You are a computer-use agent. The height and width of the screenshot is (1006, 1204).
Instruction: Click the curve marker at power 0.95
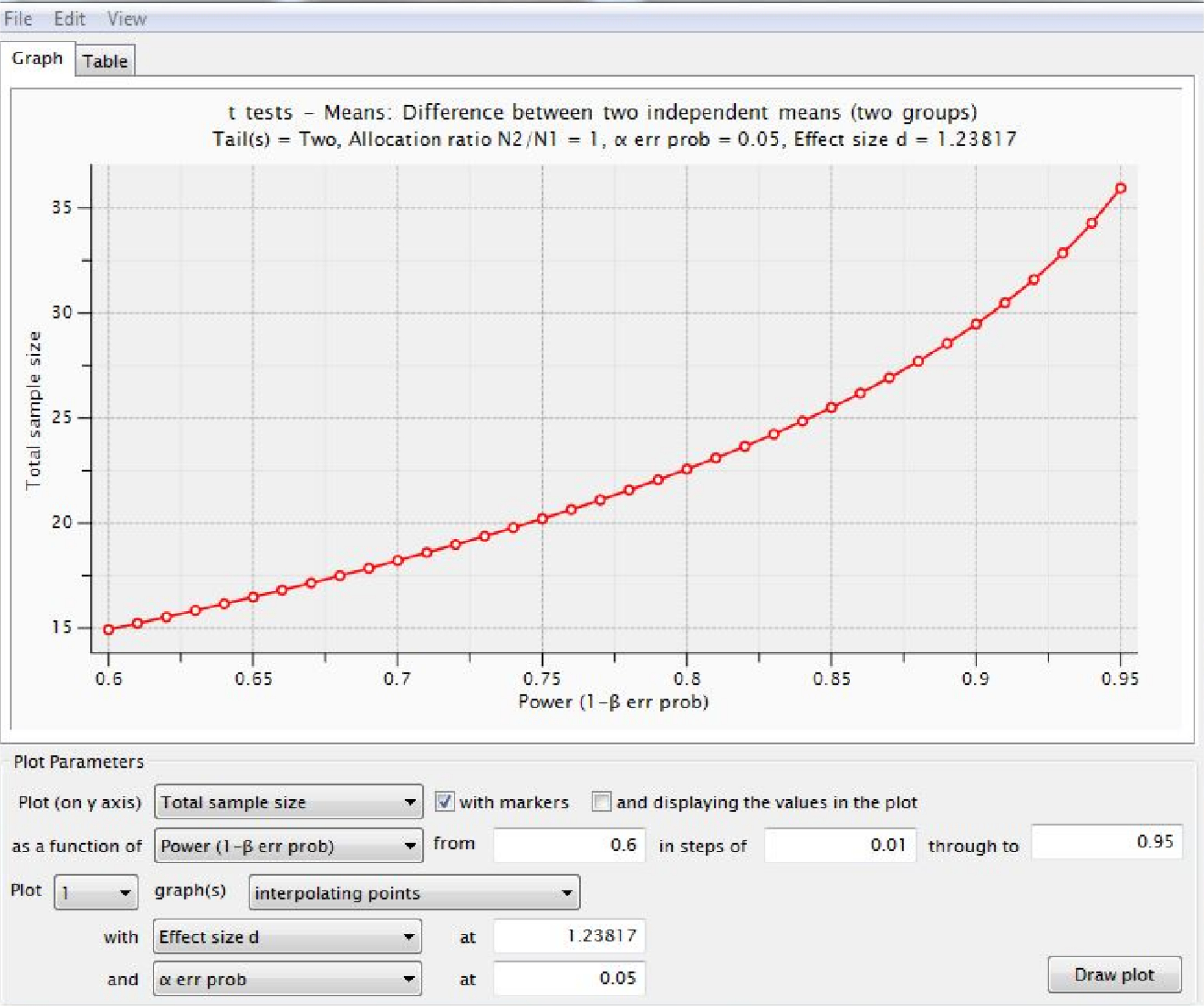coord(1120,188)
